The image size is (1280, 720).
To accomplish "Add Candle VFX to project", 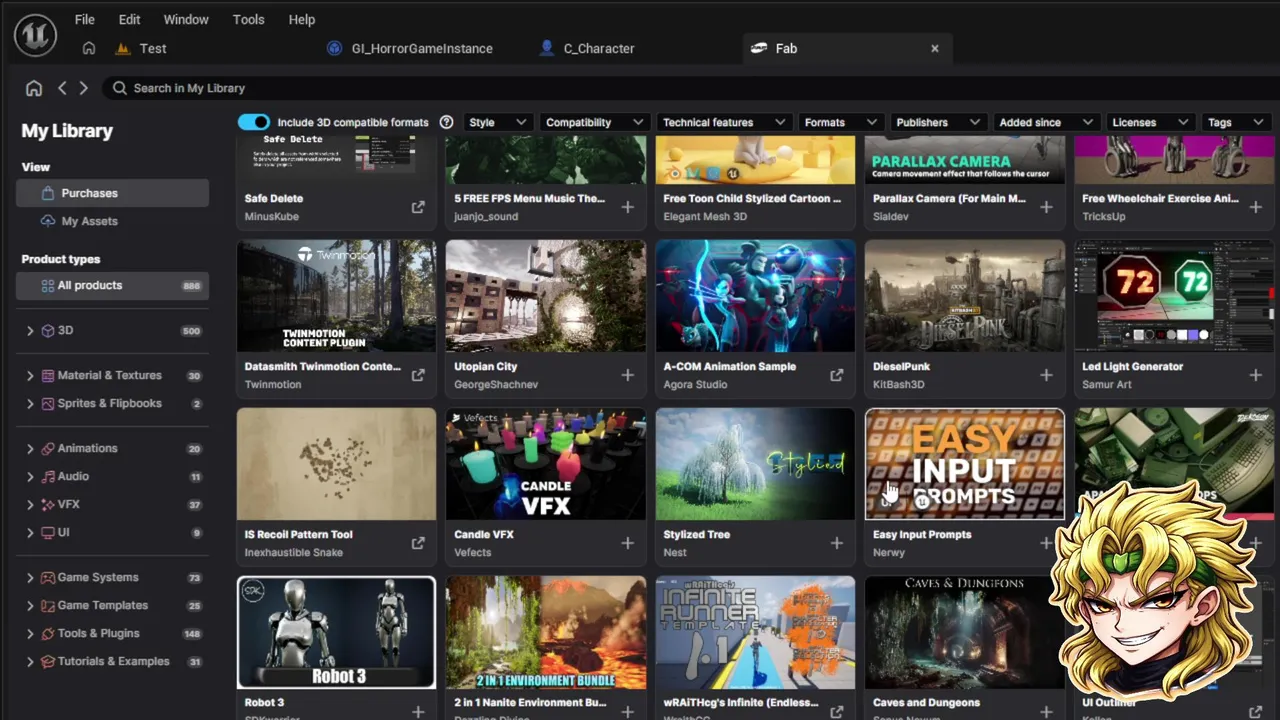I will click(x=627, y=543).
